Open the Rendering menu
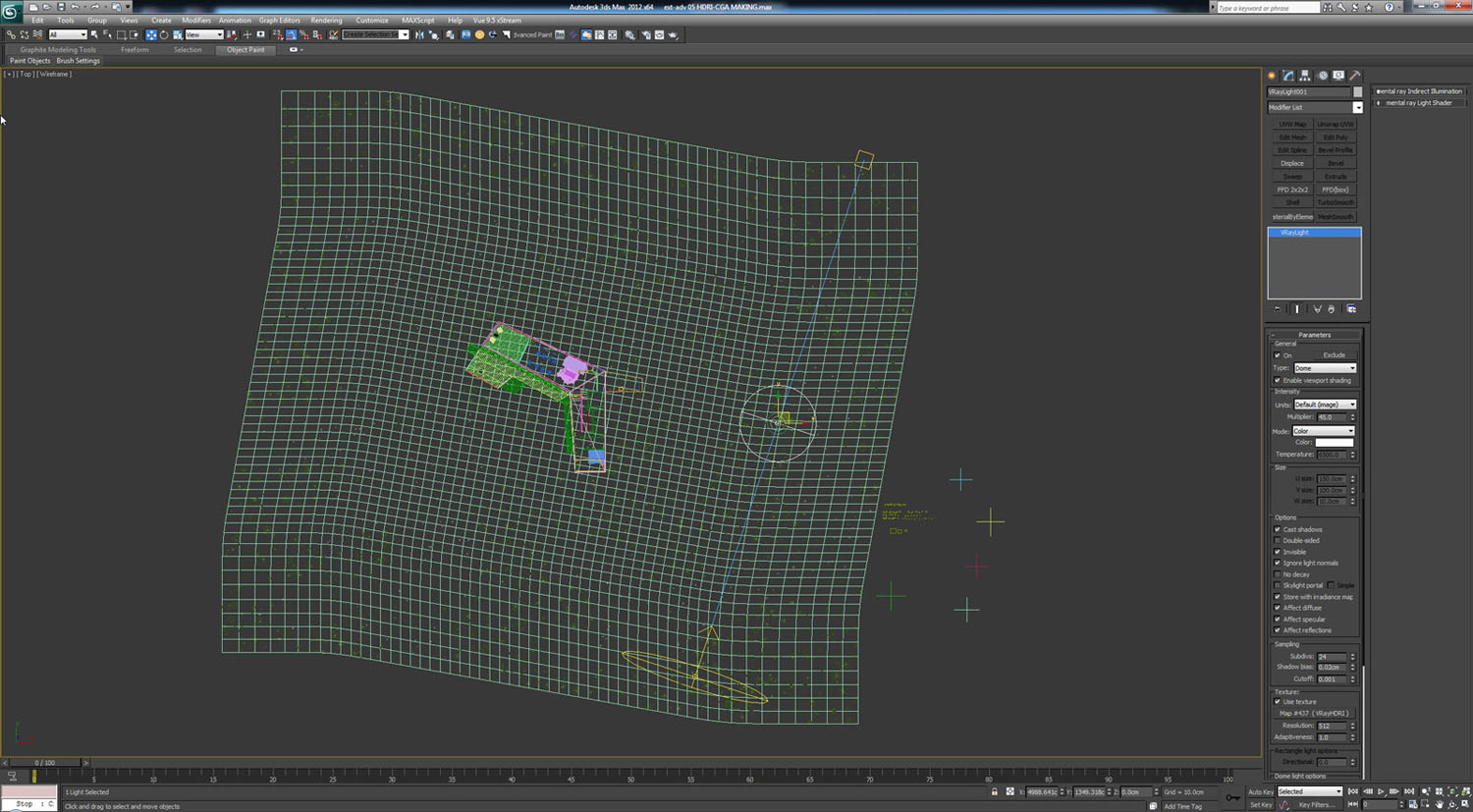This screenshot has height=812, width=1473. (x=326, y=20)
